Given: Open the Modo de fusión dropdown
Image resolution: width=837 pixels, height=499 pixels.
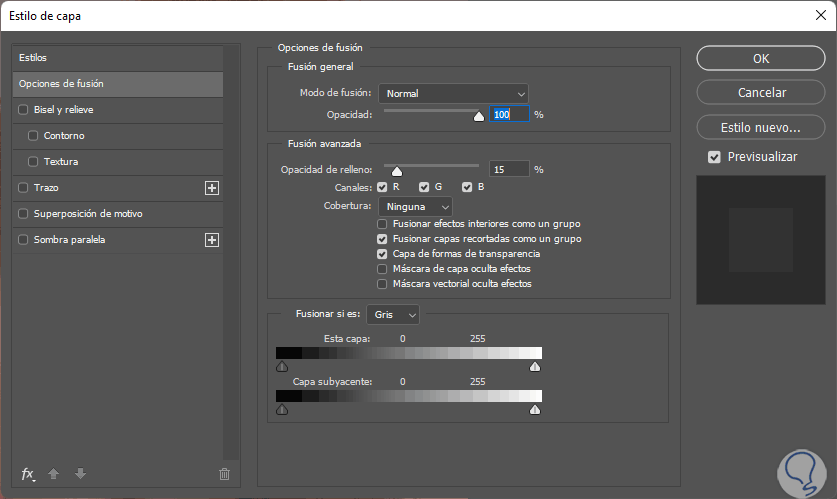Looking at the screenshot, I should click(x=453, y=93).
